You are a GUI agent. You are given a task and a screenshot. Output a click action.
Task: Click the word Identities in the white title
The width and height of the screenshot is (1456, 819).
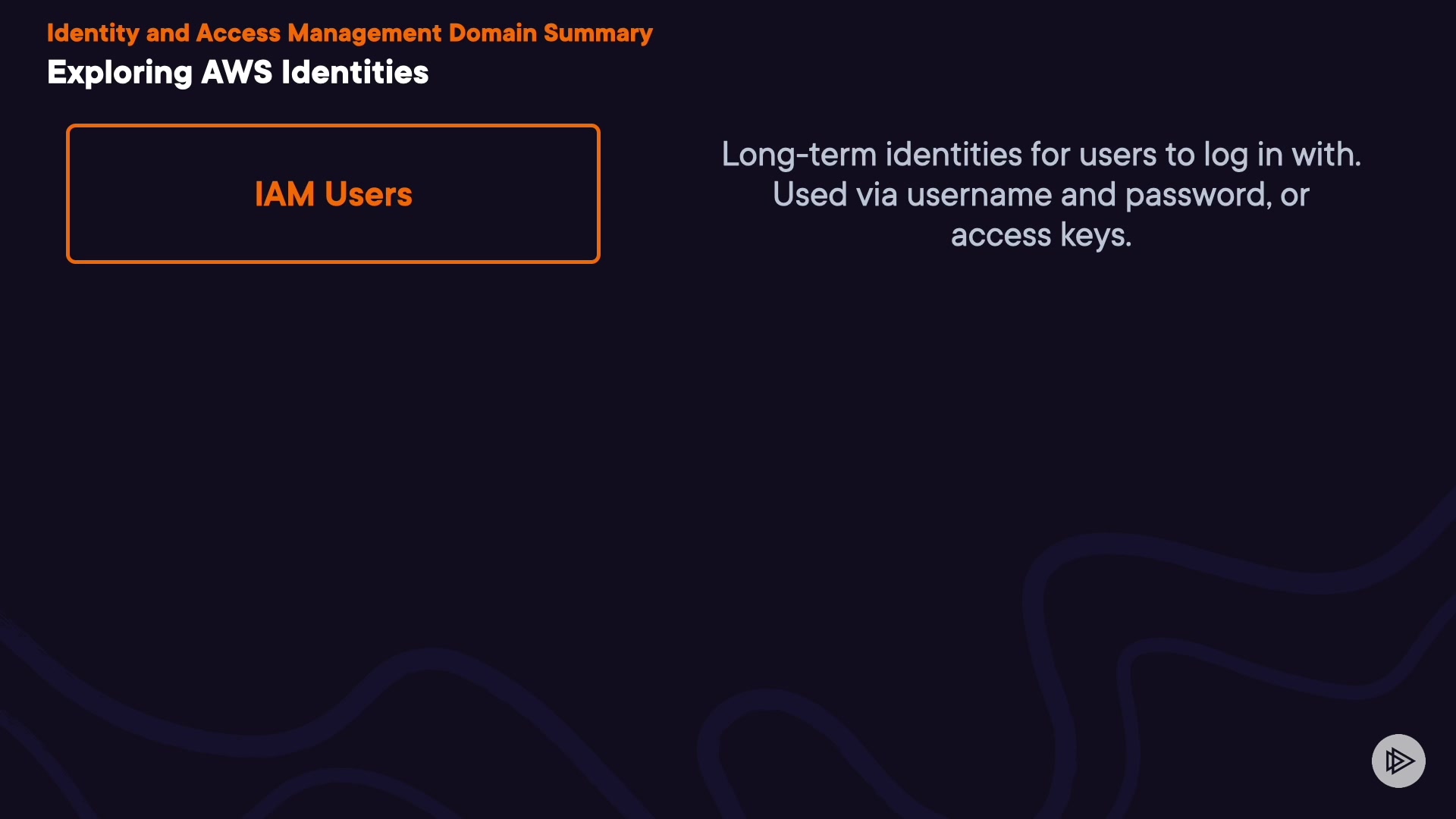[x=355, y=73]
